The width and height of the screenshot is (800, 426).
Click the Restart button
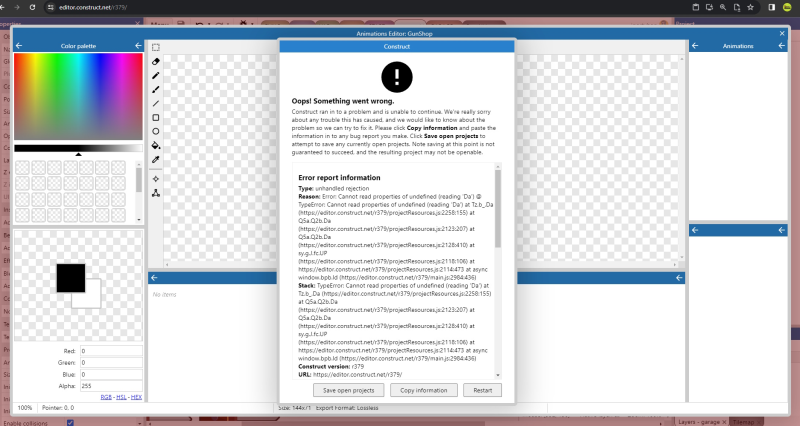[483, 390]
